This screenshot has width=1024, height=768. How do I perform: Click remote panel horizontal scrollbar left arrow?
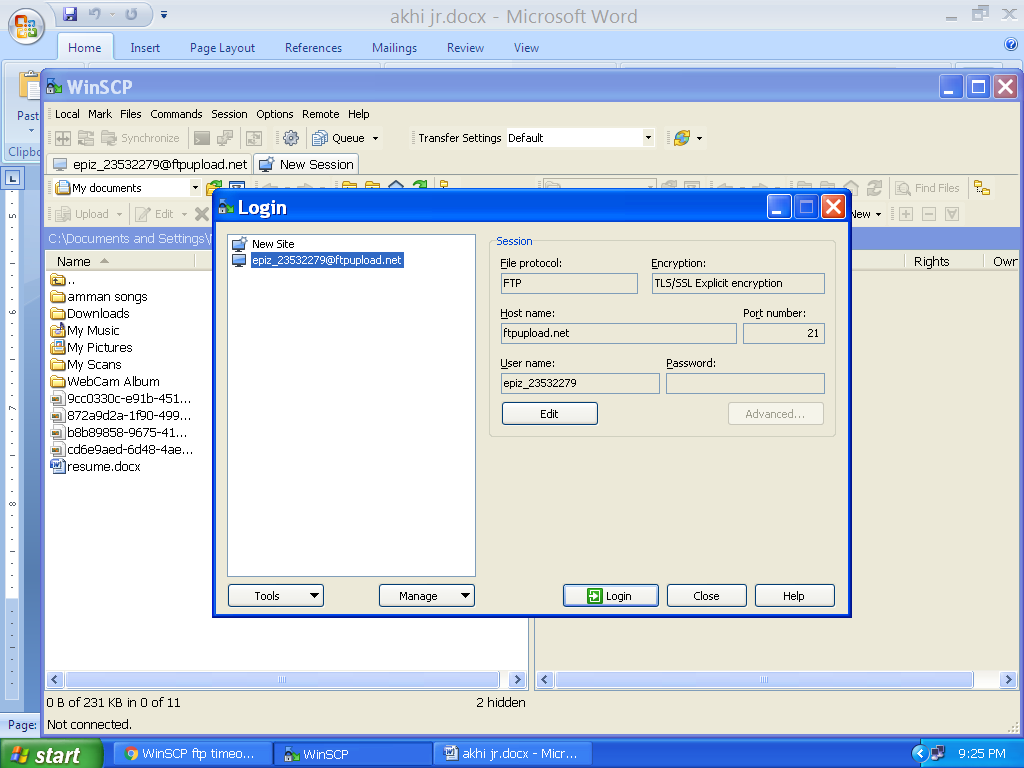tap(545, 679)
